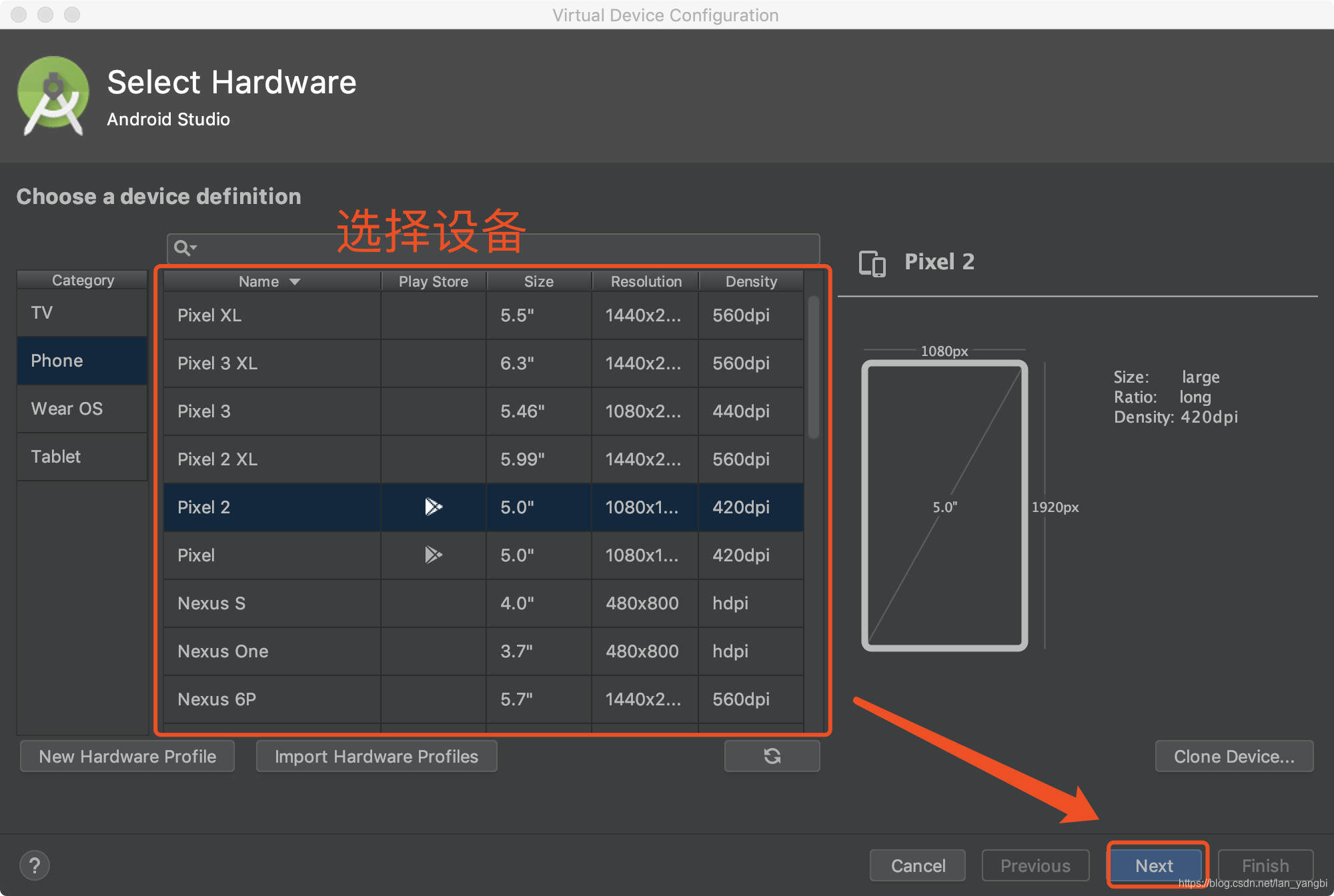The height and width of the screenshot is (896, 1334).
Task: Click the Clone Device button
Action: pyautogui.click(x=1234, y=756)
